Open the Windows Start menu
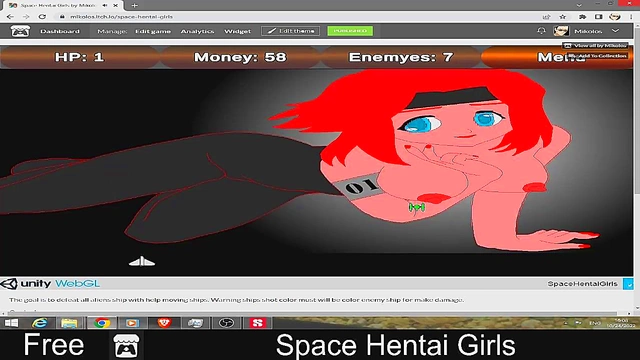Screen dimensions: 640x360 tap(11, 323)
